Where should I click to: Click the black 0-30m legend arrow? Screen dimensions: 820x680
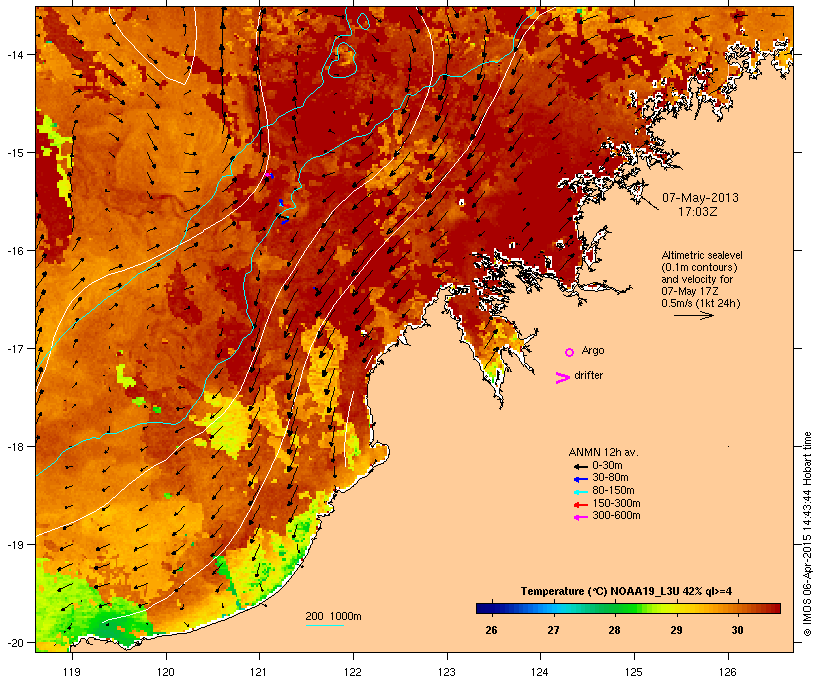[581, 466]
